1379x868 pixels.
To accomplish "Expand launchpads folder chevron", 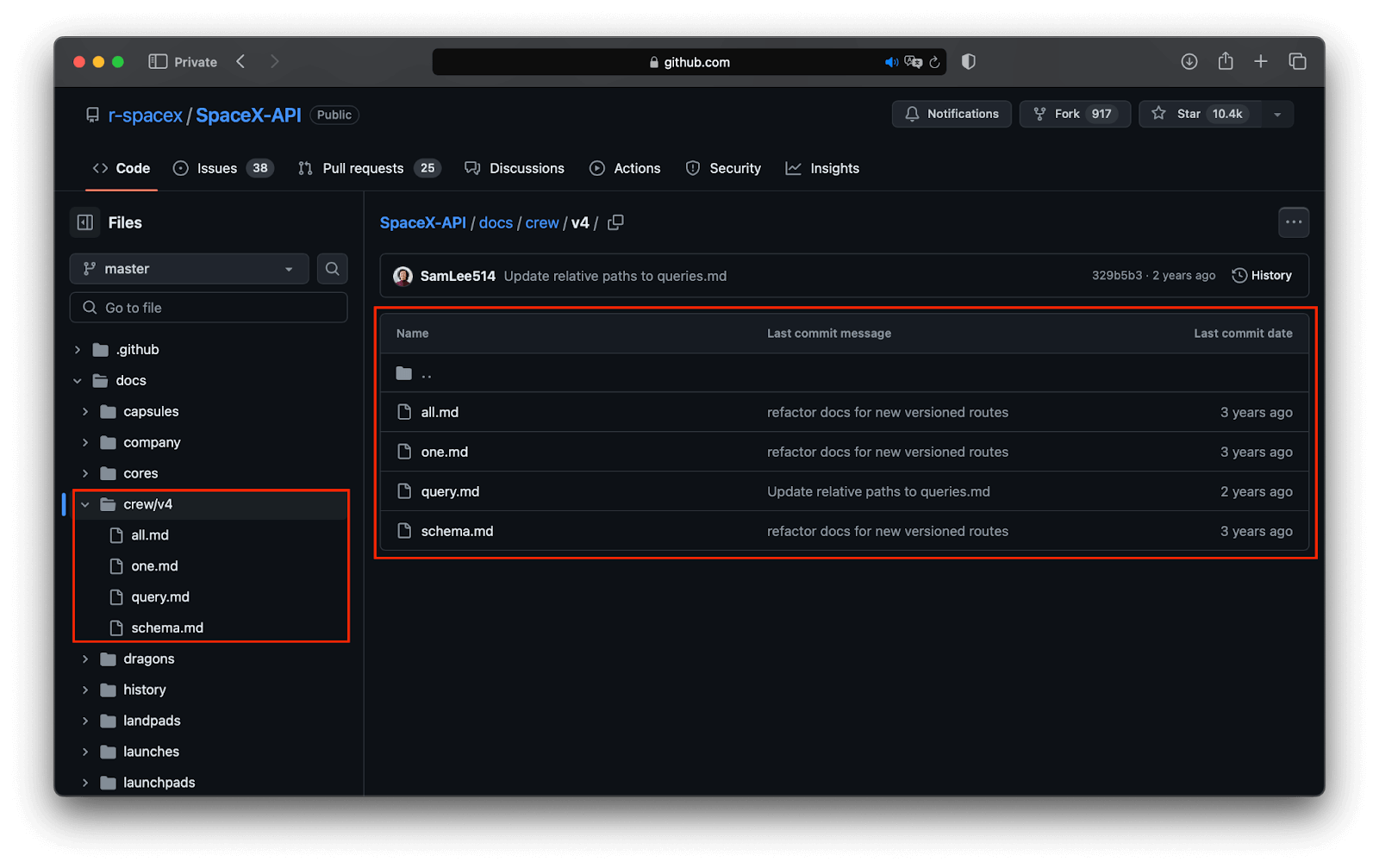I will tap(85, 784).
